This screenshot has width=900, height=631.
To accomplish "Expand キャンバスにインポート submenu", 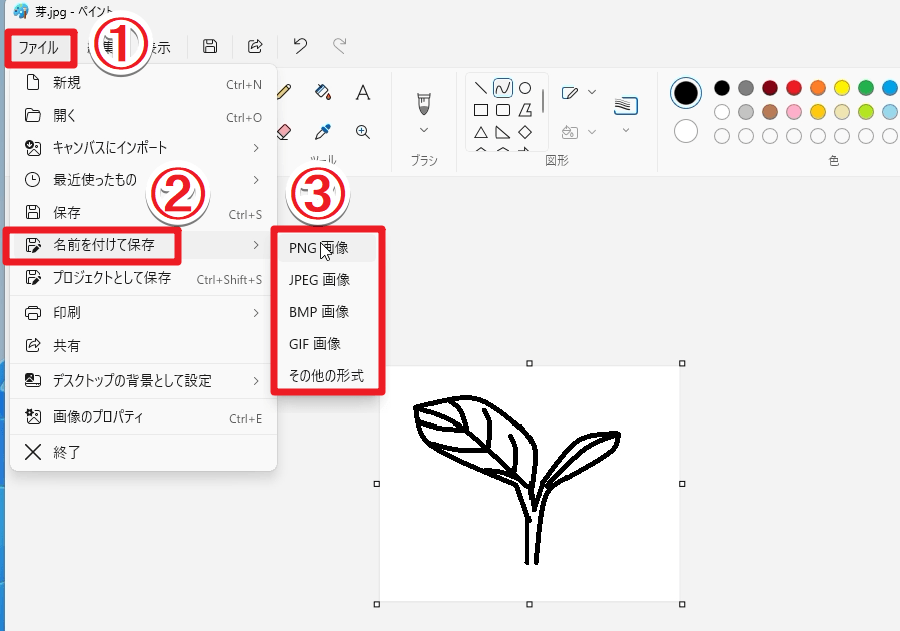I will click(x=143, y=148).
